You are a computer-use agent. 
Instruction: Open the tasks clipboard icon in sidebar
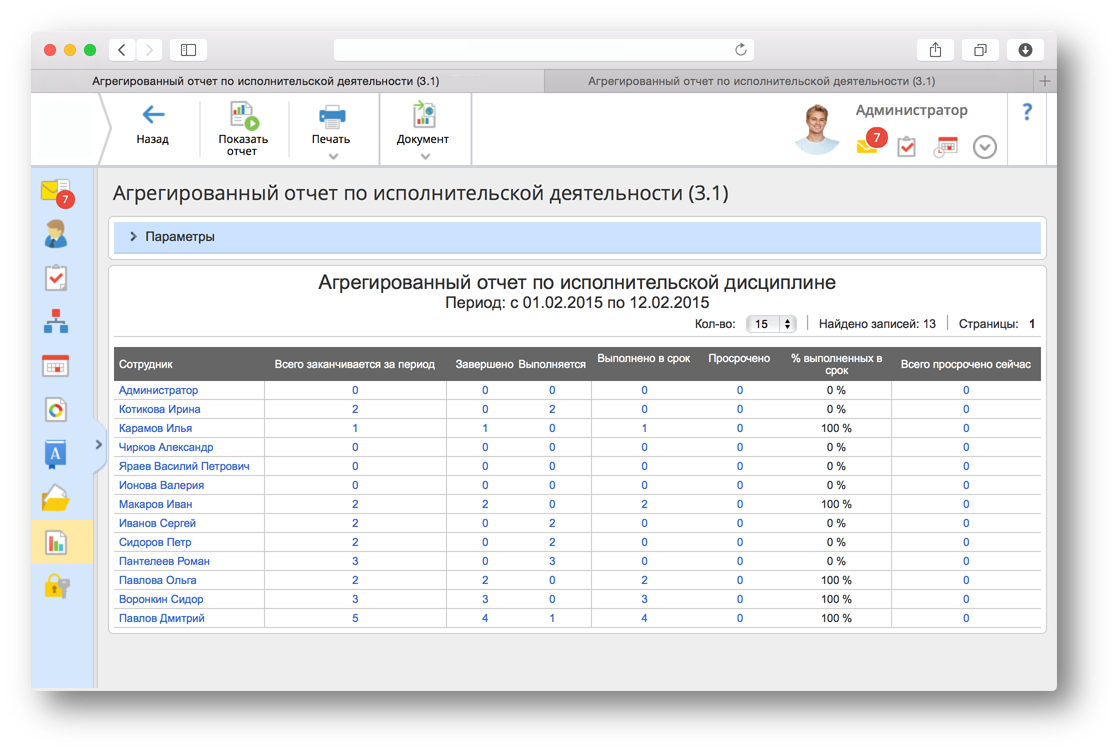pos(56,278)
